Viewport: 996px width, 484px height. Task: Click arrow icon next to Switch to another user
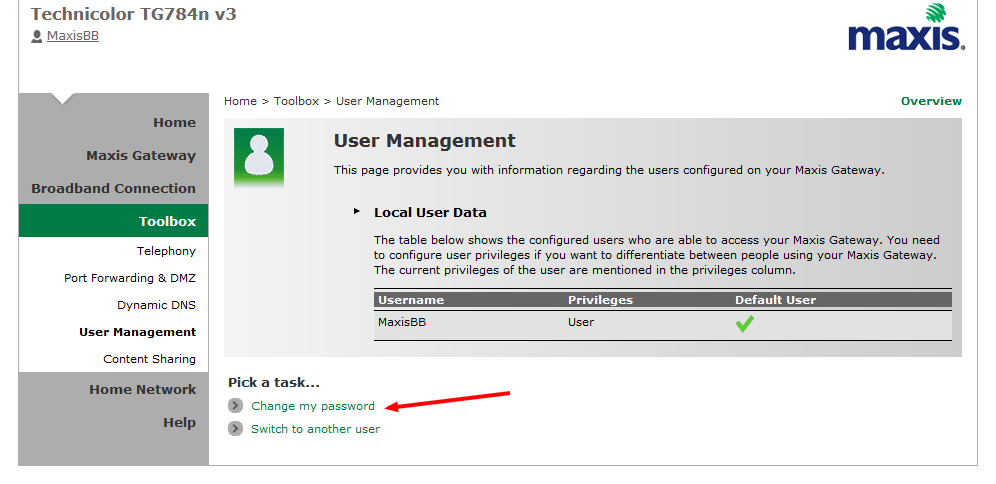click(236, 429)
